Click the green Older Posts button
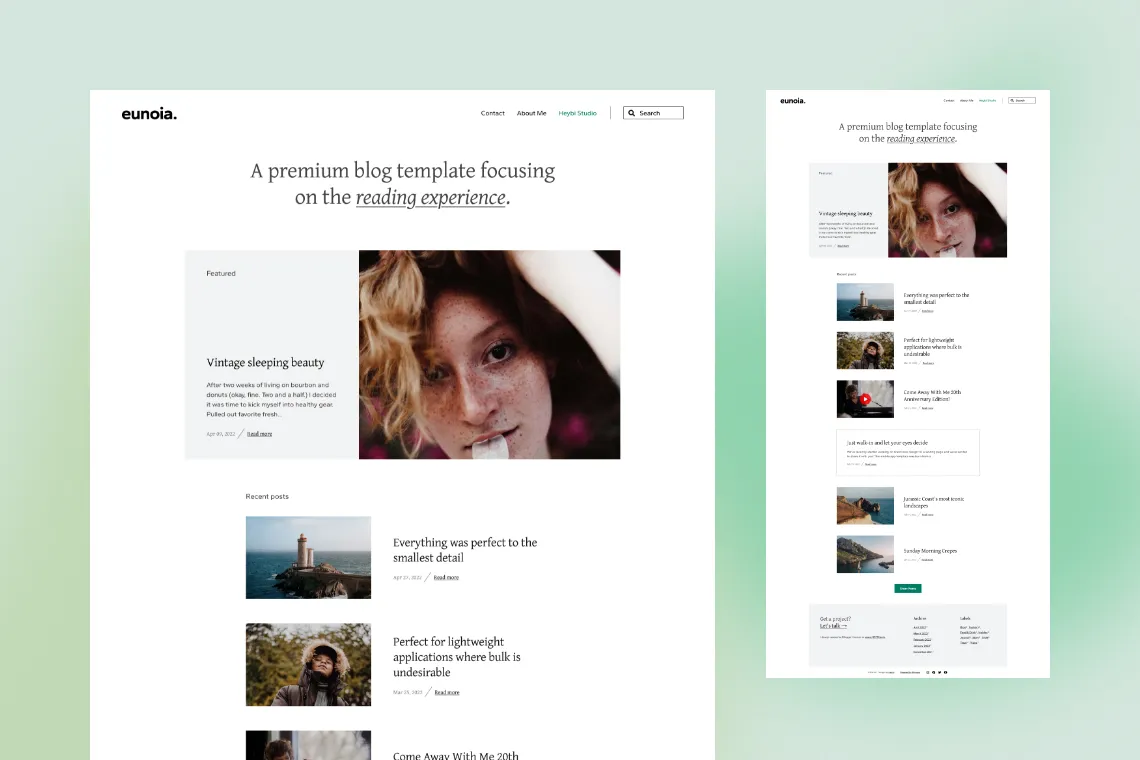The height and width of the screenshot is (760, 1140). click(908, 588)
